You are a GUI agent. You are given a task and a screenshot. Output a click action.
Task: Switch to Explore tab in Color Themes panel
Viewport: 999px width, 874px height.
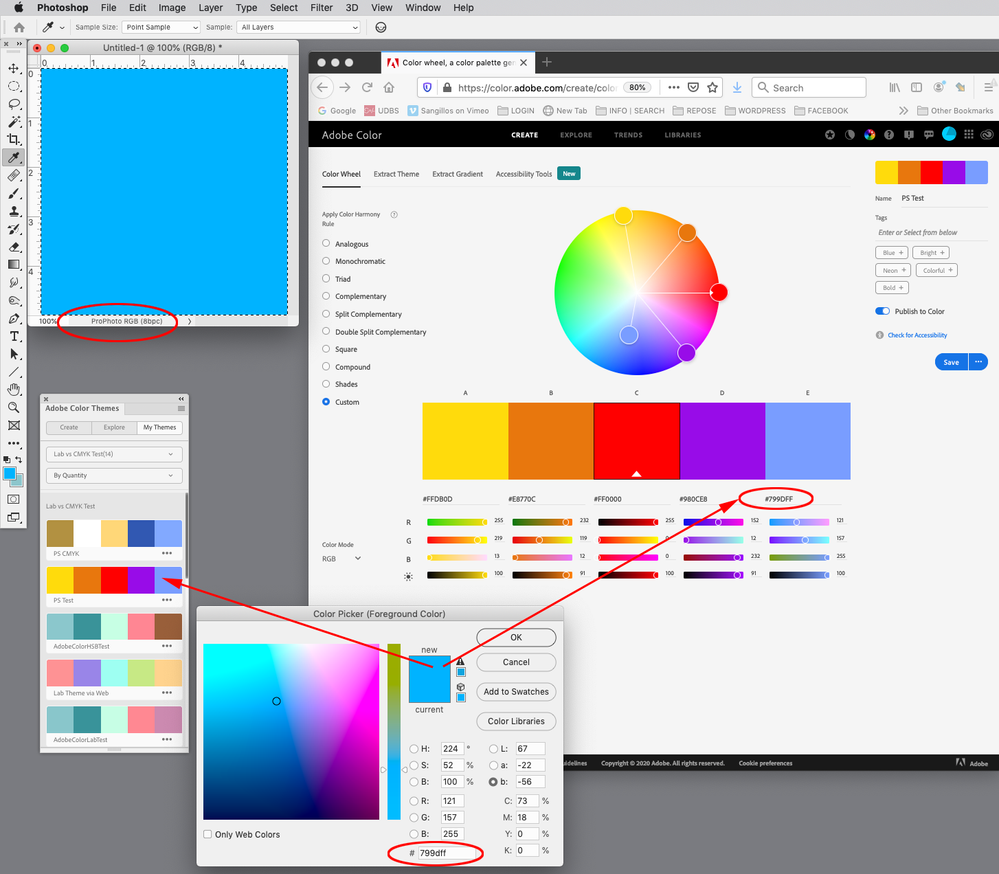tap(114, 427)
